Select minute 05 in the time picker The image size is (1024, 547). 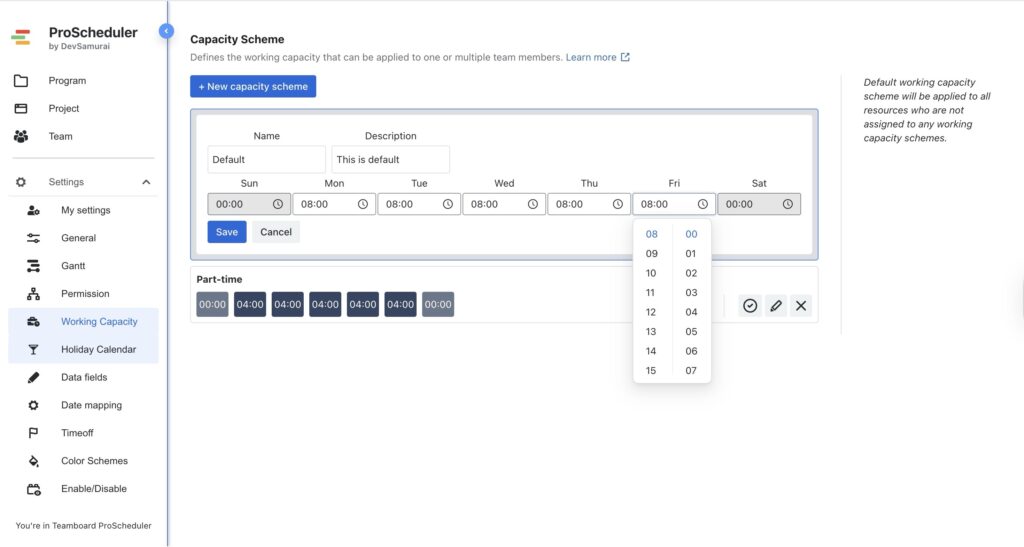click(691, 332)
